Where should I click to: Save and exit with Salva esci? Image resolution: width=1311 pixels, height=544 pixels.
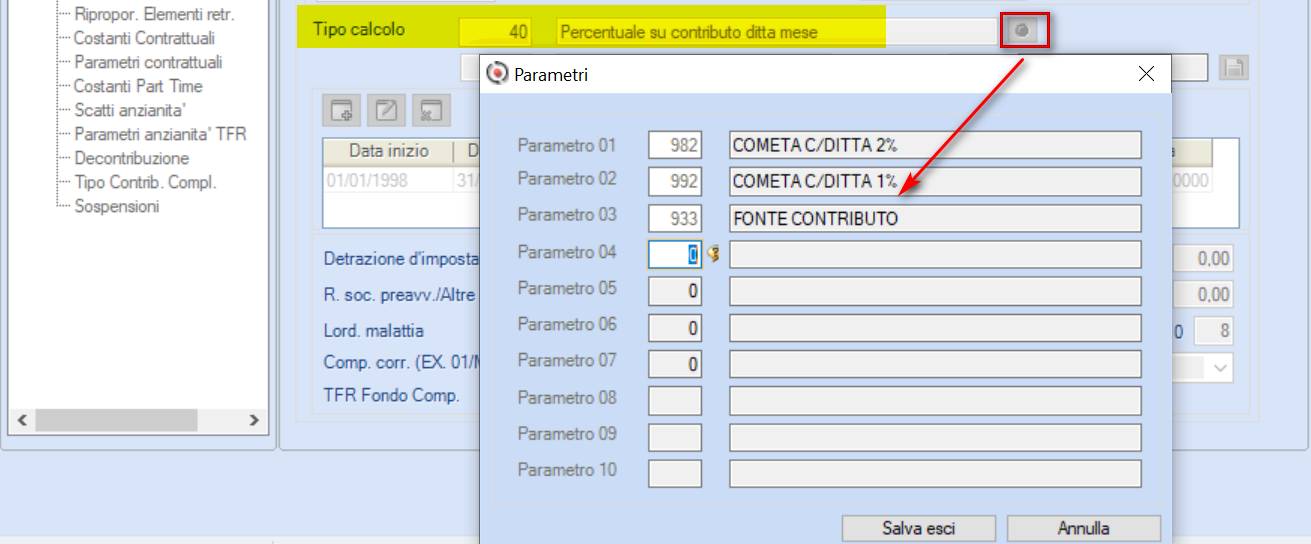pos(919,528)
